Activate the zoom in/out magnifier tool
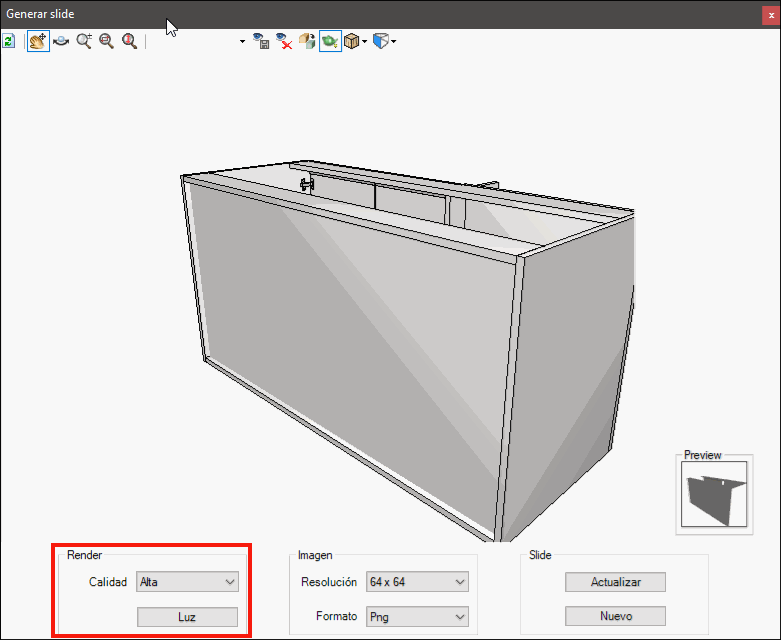781x640 pixels. pos(84,41)
